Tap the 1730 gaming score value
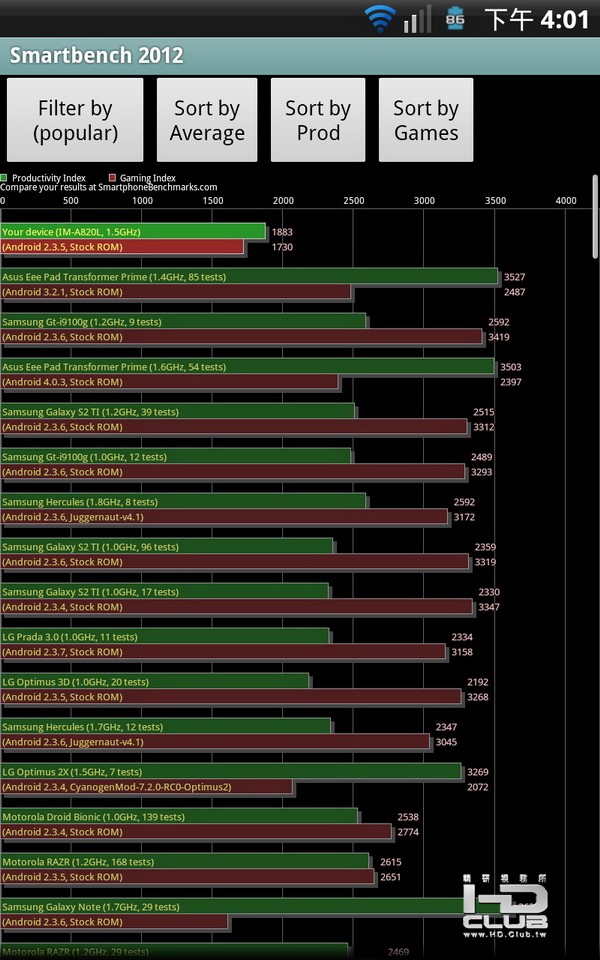 coord(282,247)
